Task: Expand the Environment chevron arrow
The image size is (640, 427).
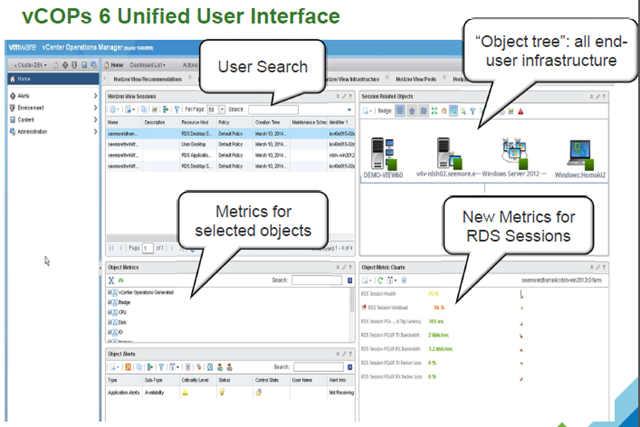Action: coord(95,108)
